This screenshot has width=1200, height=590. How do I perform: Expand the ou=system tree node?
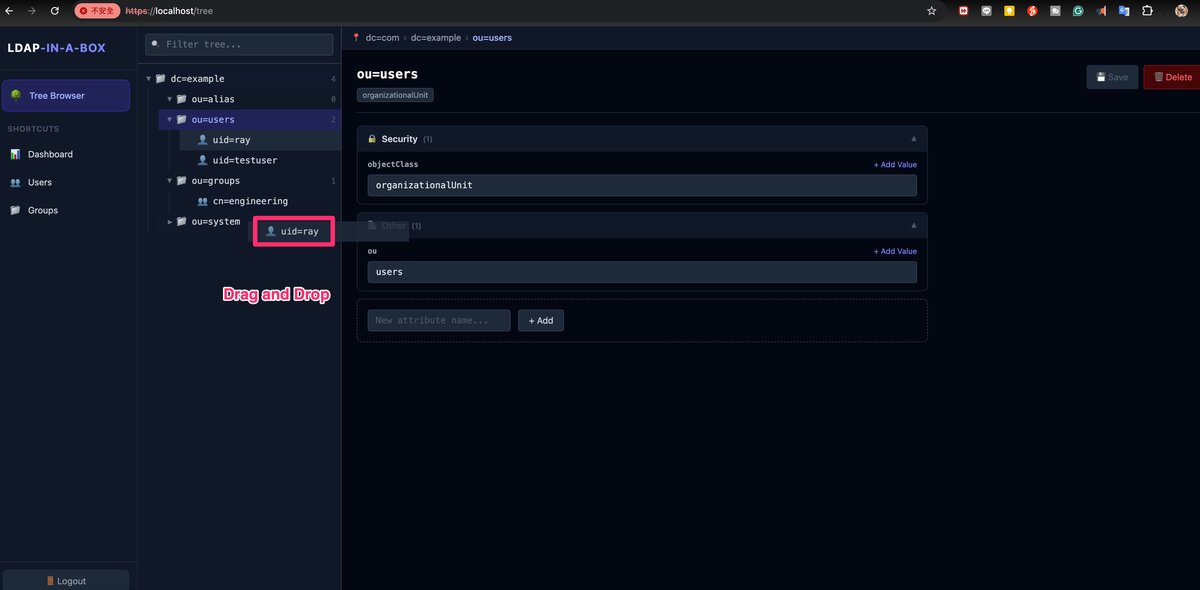point(169,221)
